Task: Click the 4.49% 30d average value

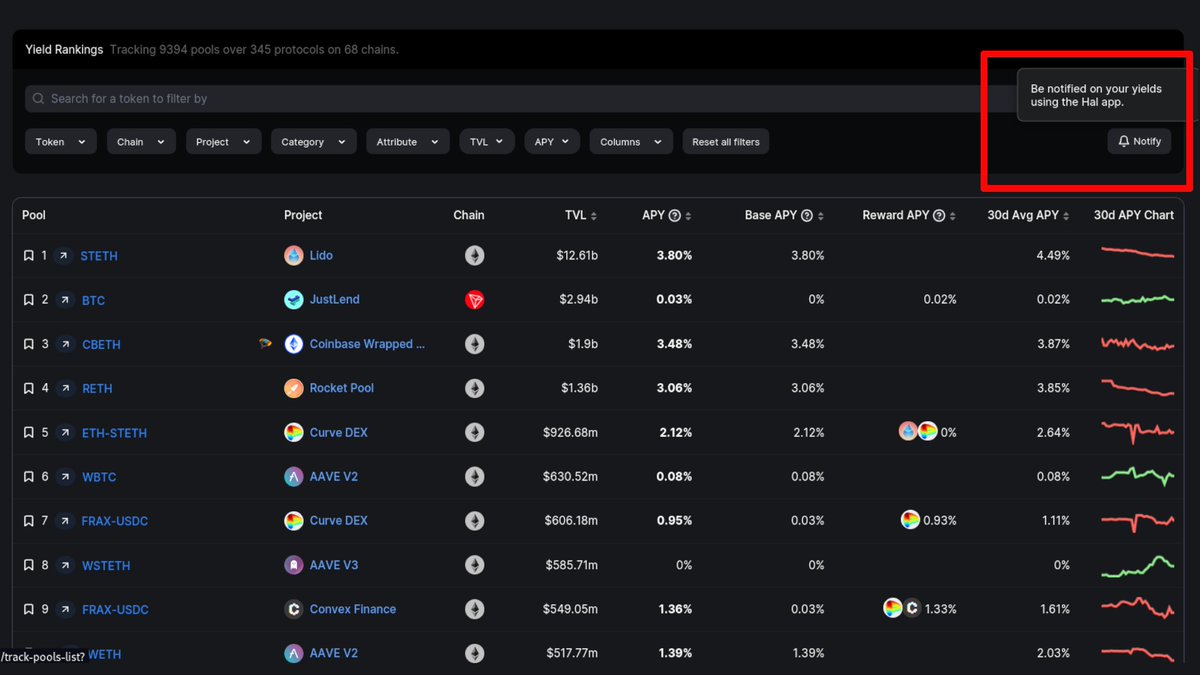Action: tap(1053, 256)
